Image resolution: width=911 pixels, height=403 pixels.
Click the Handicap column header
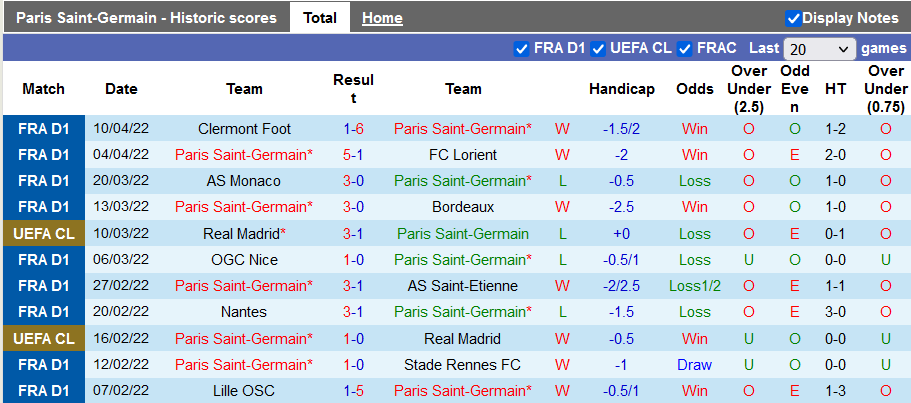[621, 89]
